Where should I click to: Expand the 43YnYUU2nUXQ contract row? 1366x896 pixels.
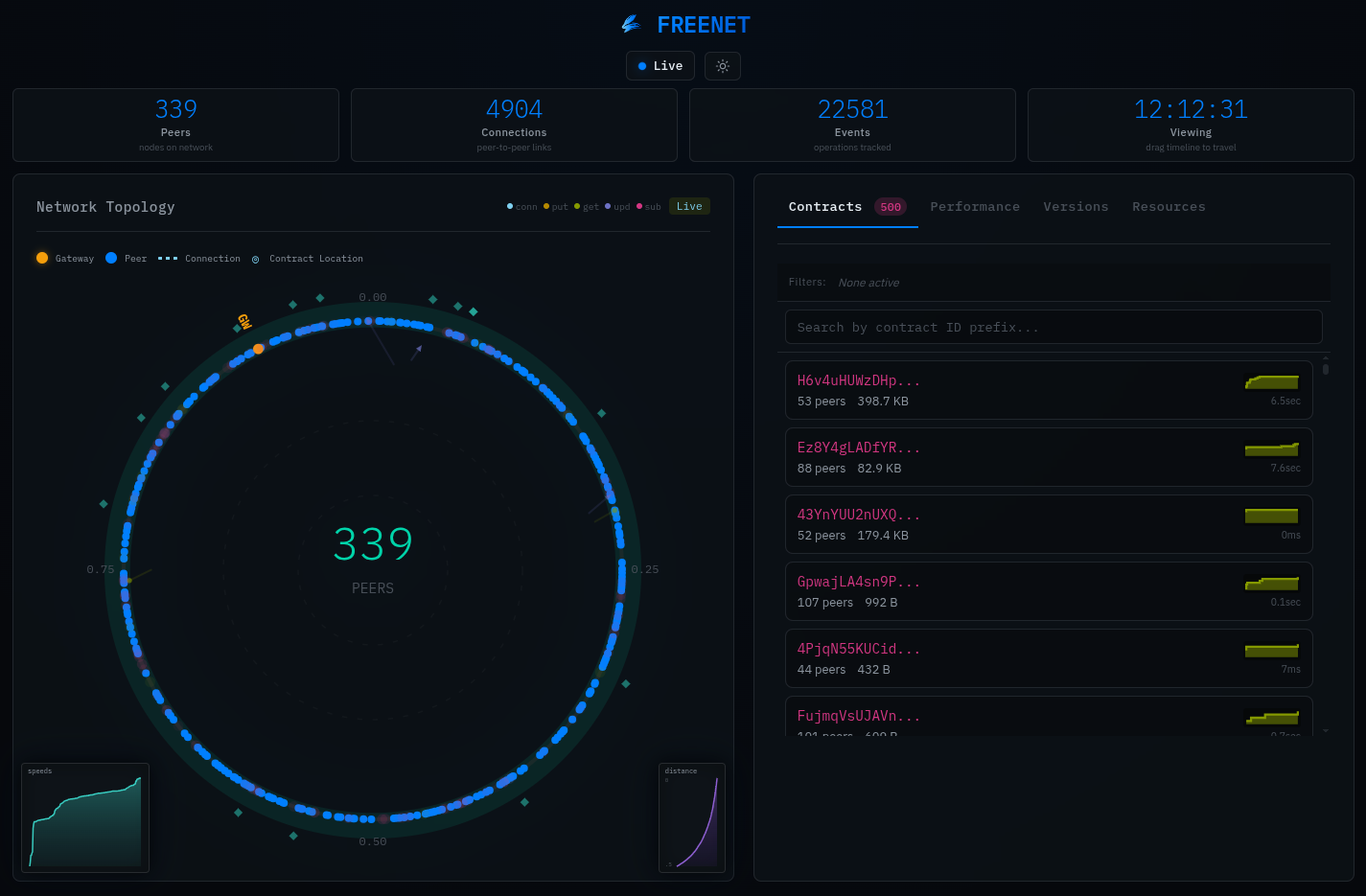[1049, 524]
